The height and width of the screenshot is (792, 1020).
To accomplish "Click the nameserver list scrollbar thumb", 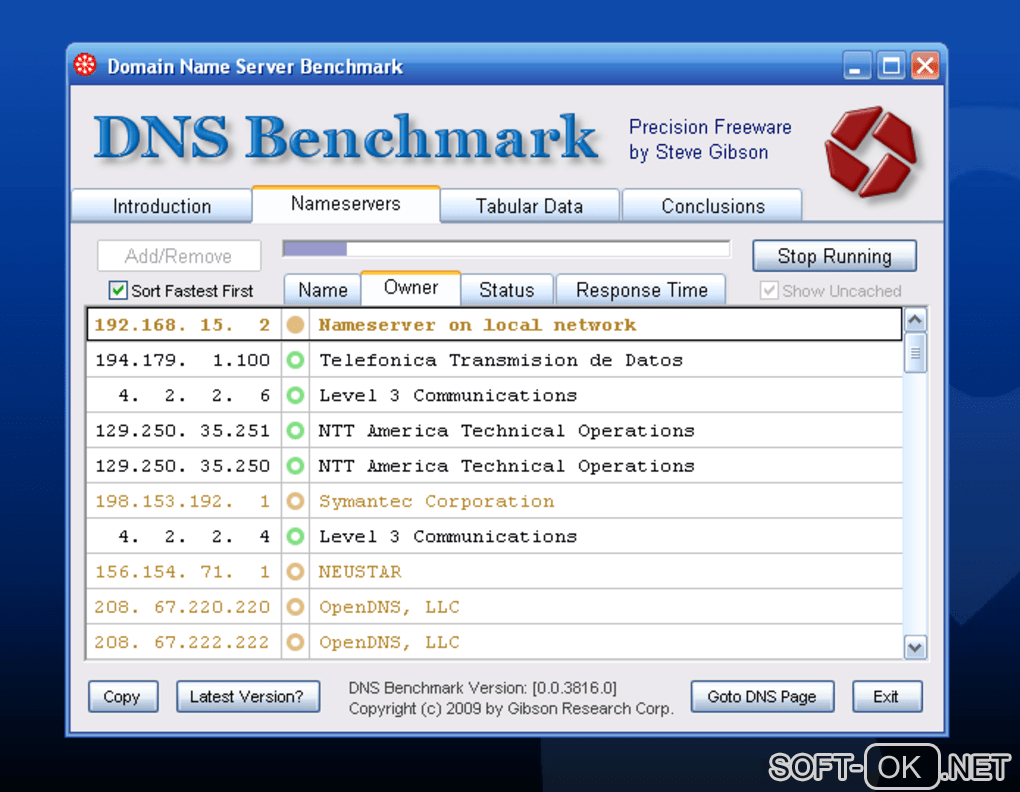I will tap(915, 353).
